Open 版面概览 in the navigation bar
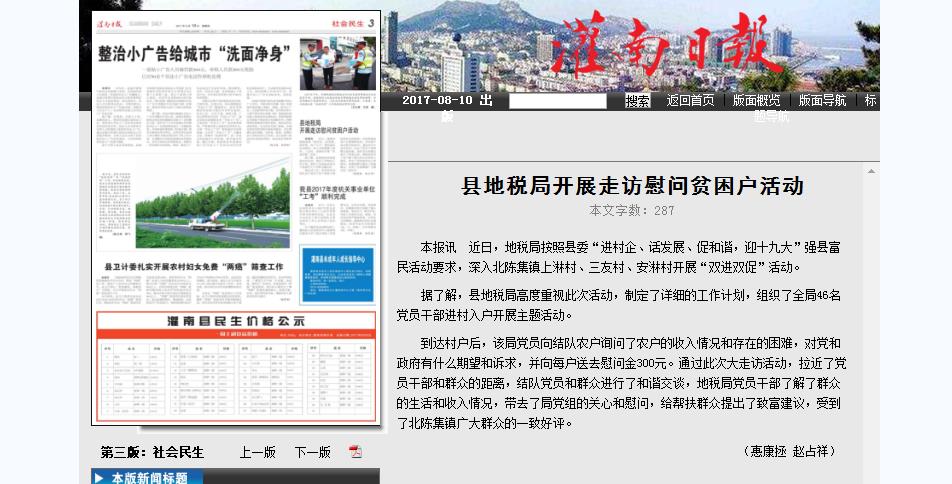 pyautogui.click(x=756, y=101)
